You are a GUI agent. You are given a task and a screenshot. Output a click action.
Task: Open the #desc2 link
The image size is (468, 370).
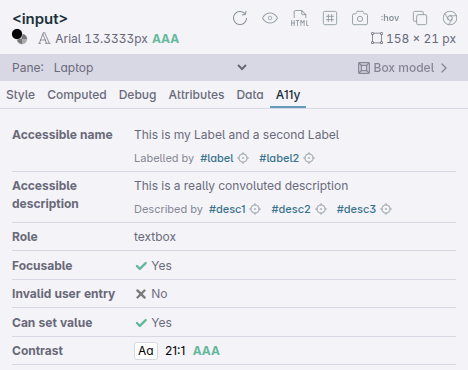(291, 209)
